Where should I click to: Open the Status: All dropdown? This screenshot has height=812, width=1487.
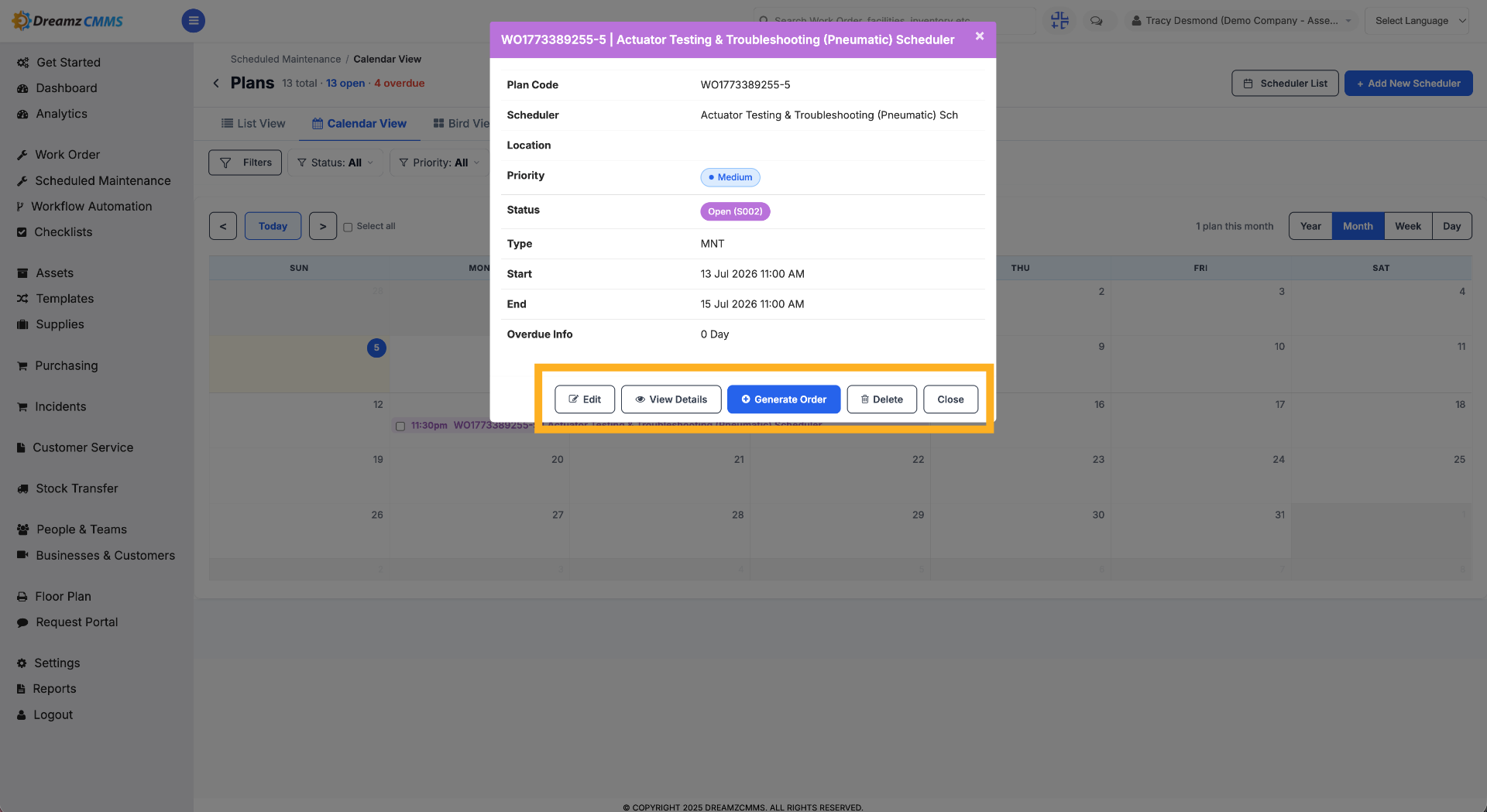335,163
